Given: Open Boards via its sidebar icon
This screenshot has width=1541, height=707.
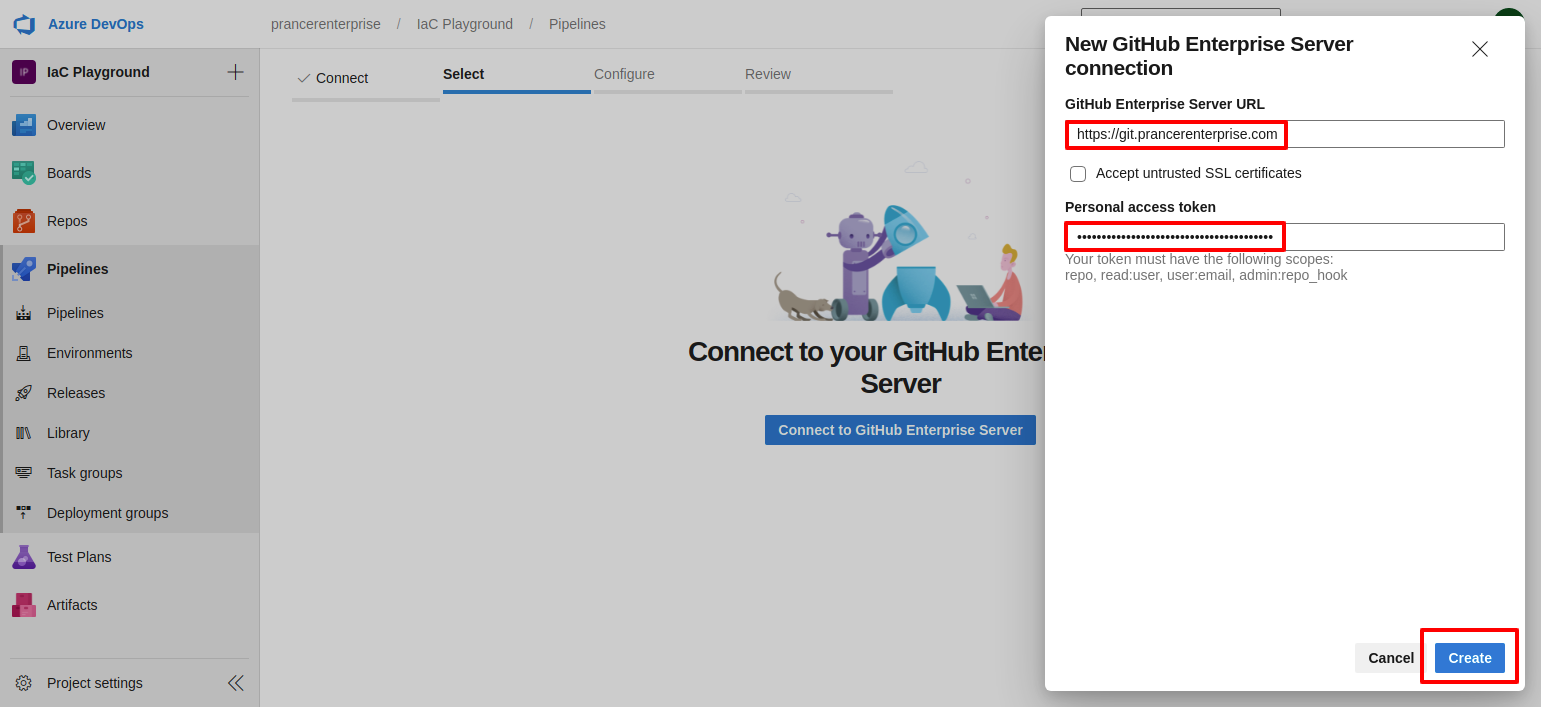Looking at the screenshot, I should click(24, 173).
